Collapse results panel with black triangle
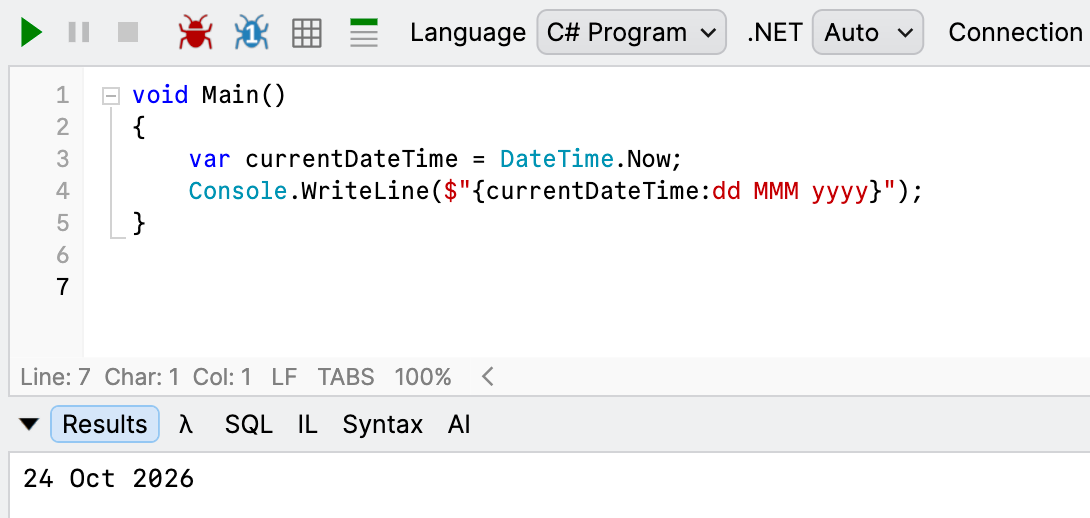Viewport: 1090px width, 518px height. (29, 424)
